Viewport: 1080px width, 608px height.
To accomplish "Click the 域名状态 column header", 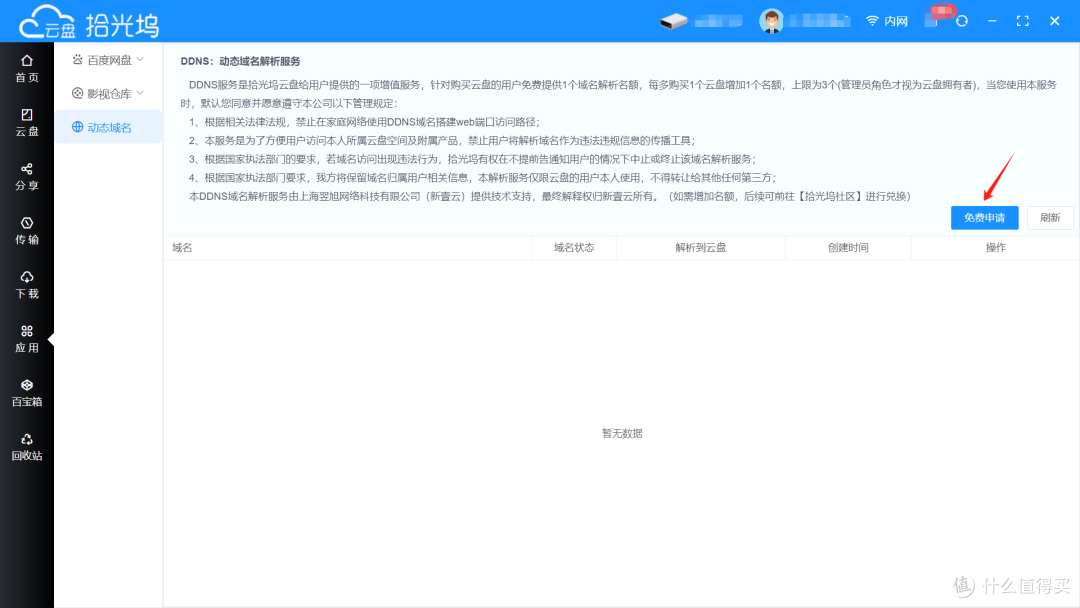I will pos(574,247).
